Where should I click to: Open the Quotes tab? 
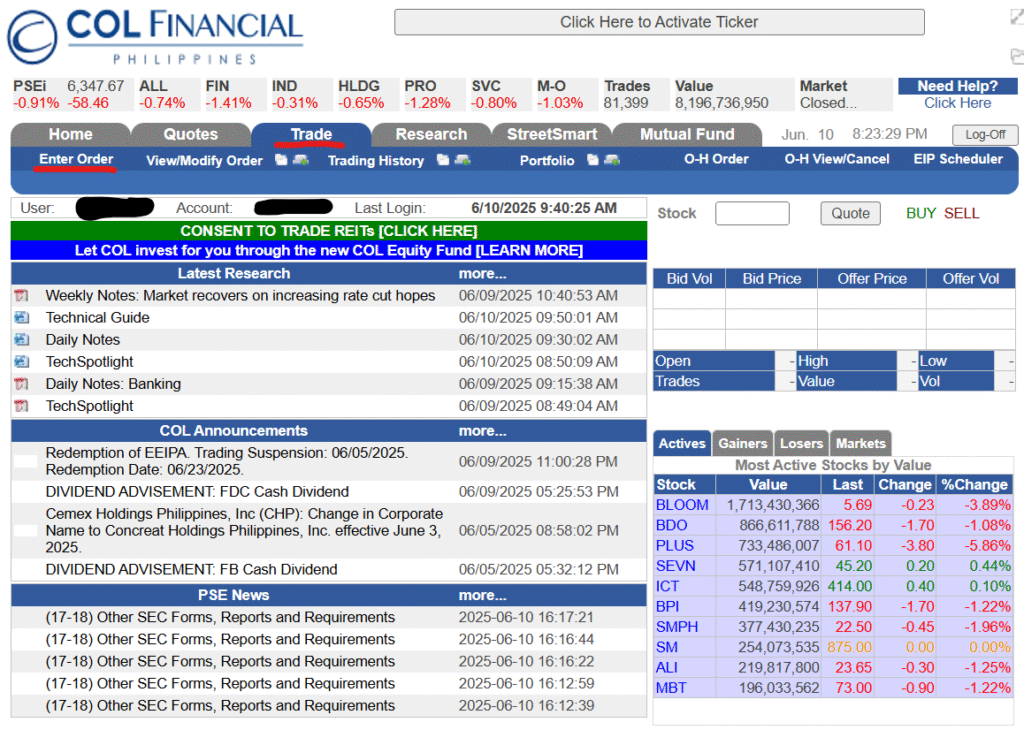pos(191,135)
